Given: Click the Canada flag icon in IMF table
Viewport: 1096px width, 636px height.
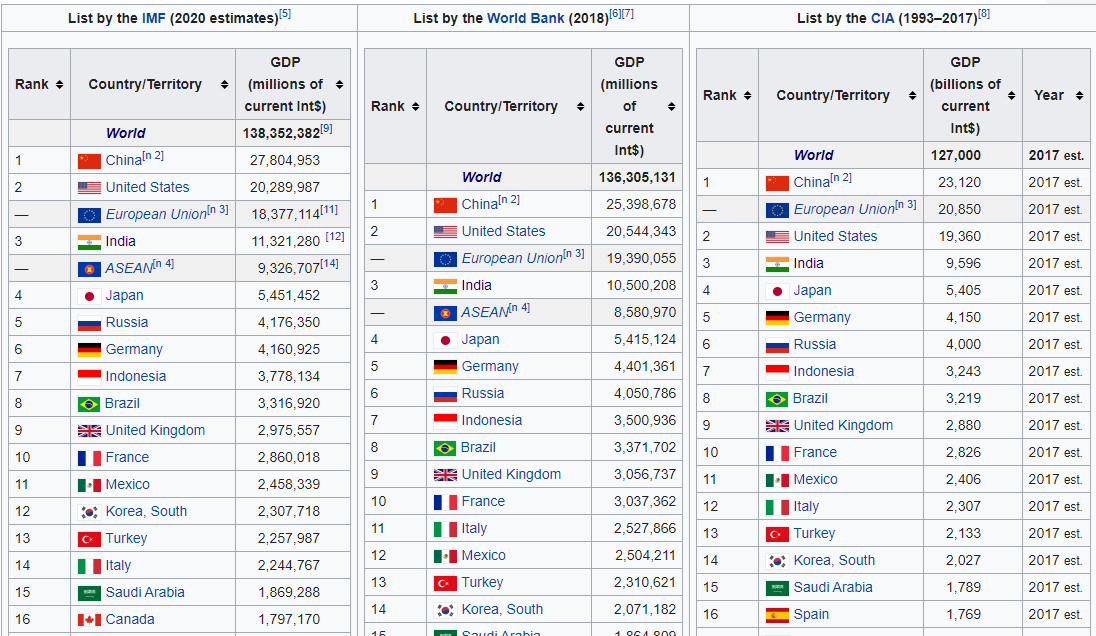Looking at the screenshot, I should [89, 620].
